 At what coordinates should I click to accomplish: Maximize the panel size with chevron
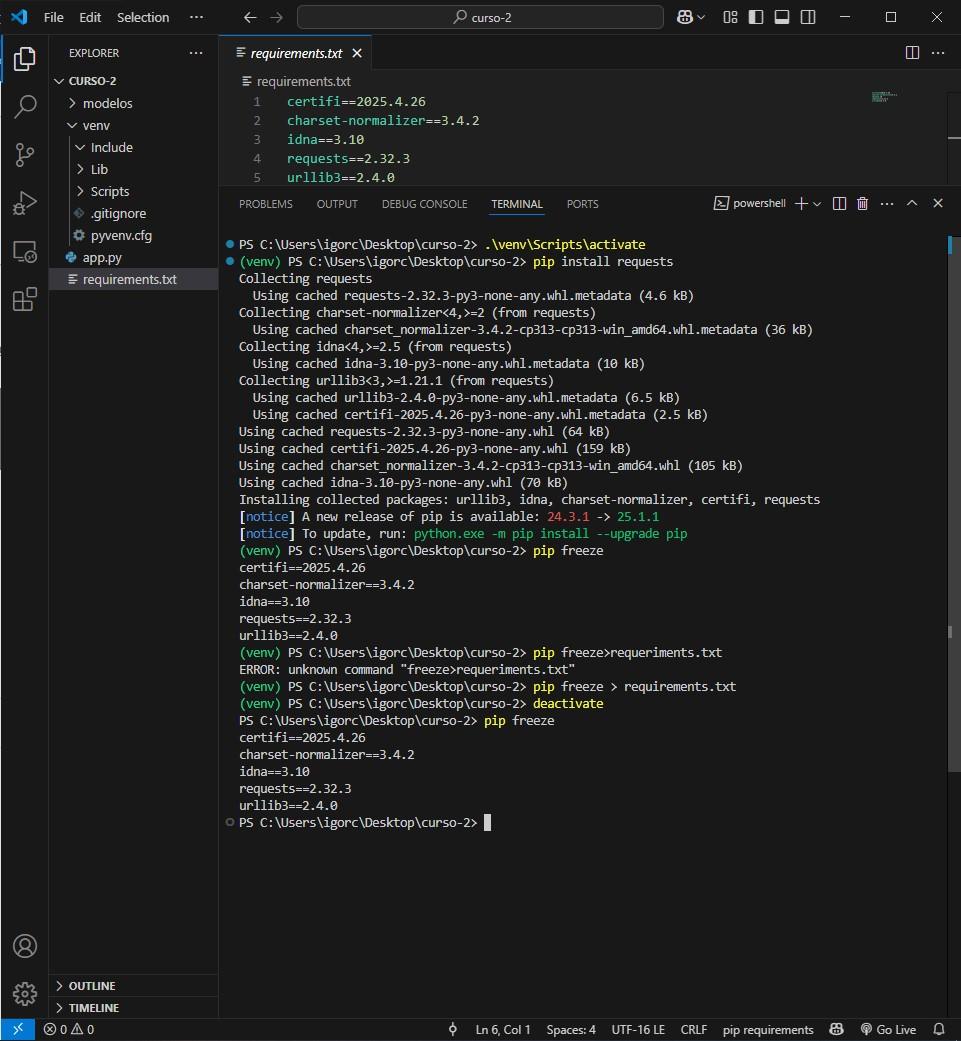912,203
